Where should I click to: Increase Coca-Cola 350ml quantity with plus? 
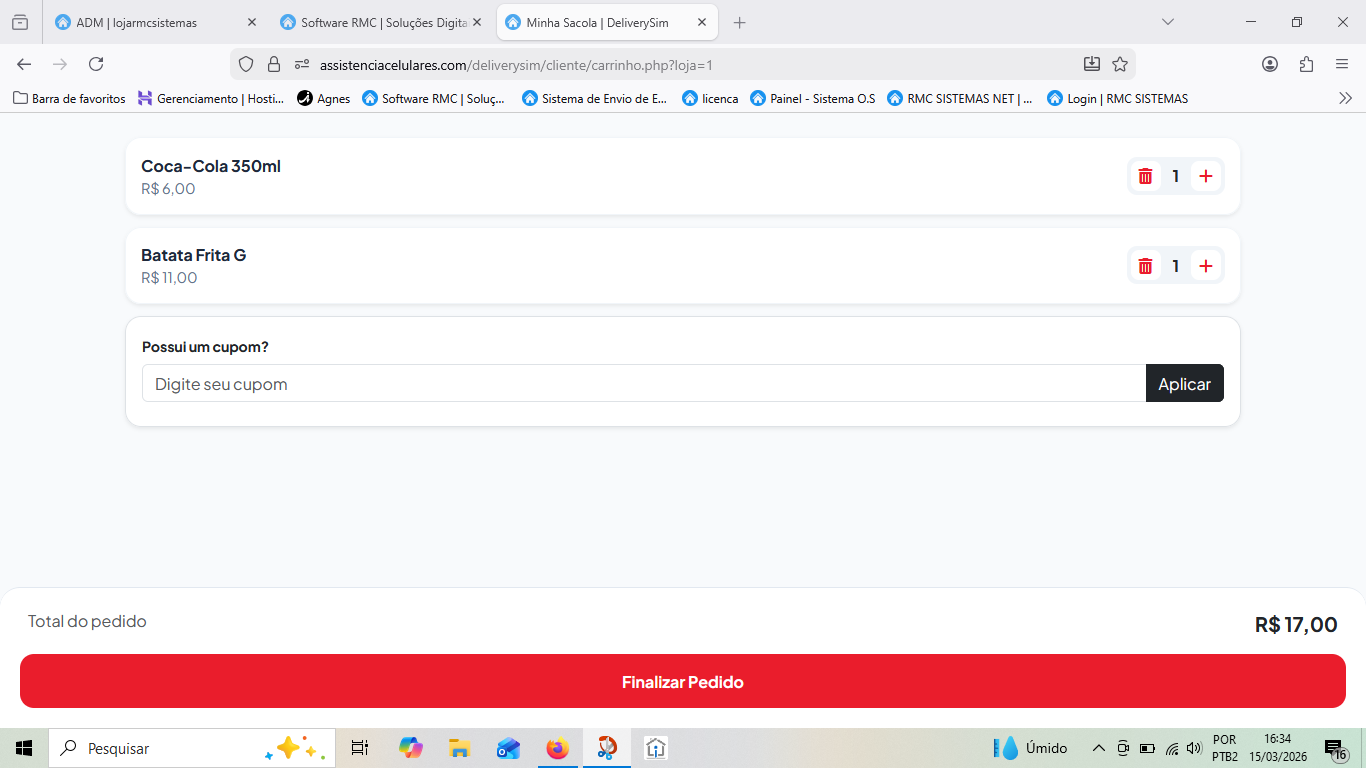tap(1206, 176)
